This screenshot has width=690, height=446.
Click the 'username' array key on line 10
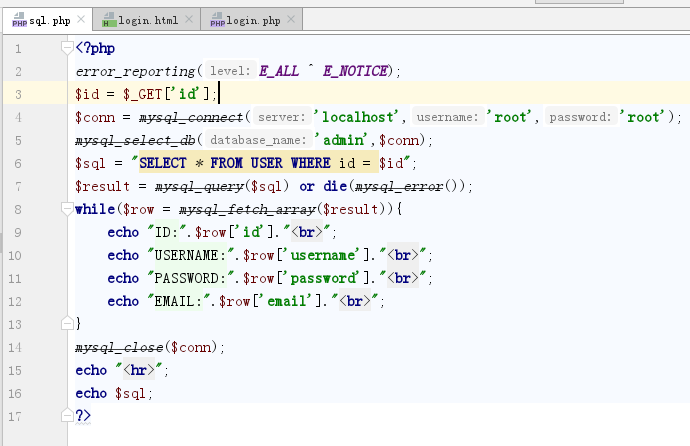click(x=323, y=255)
